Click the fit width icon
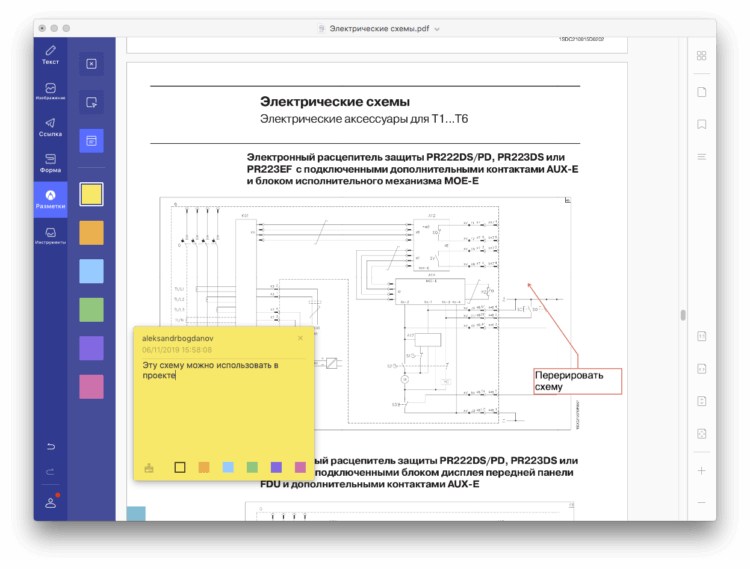This screenshot has height=569, width=750. tap(702, 369)
